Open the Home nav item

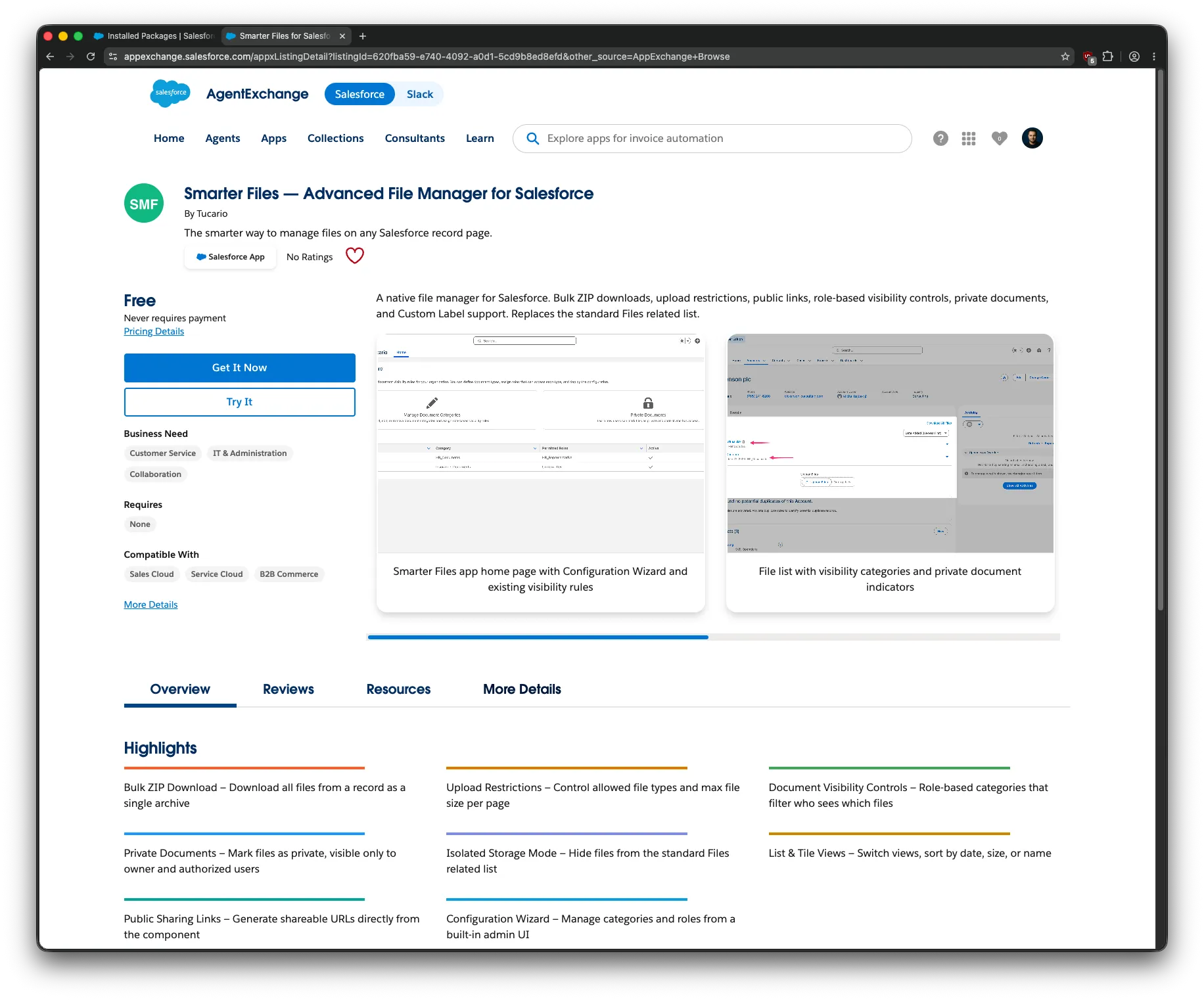[169, 139]
